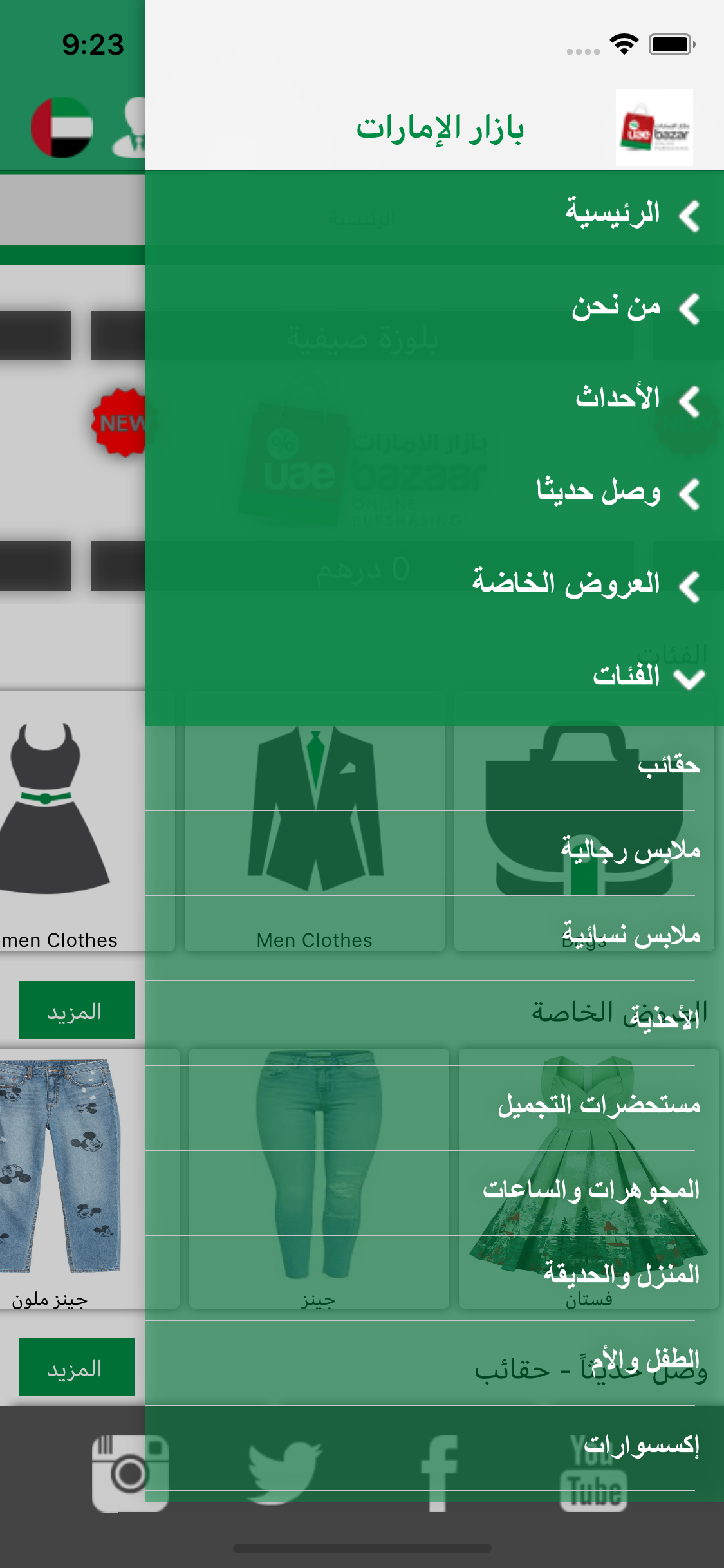The image size is (724, 1568).
Task: Collapse the الفئات categories chevron
Action: (689, 678)
